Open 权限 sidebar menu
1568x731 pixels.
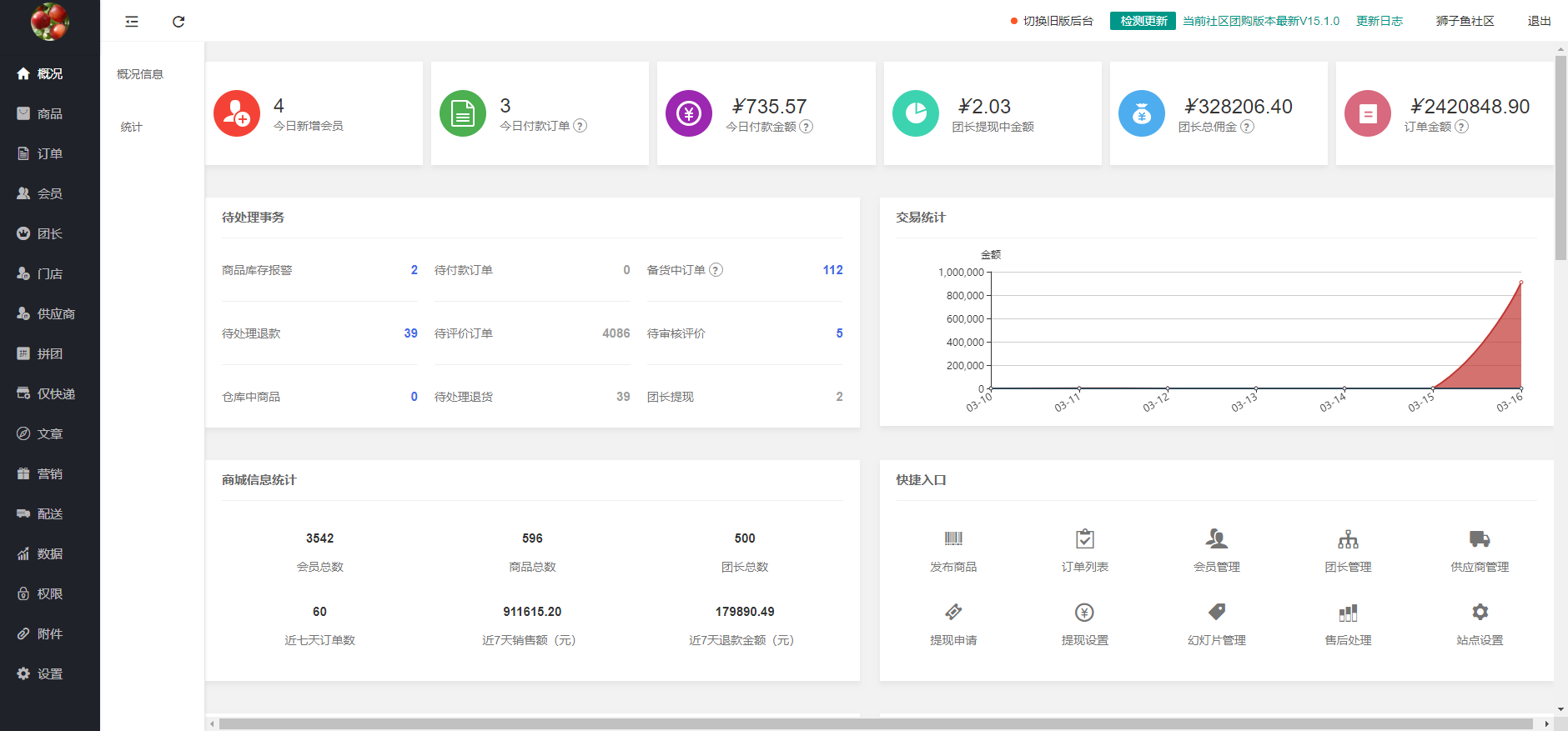tap(50, 593)
